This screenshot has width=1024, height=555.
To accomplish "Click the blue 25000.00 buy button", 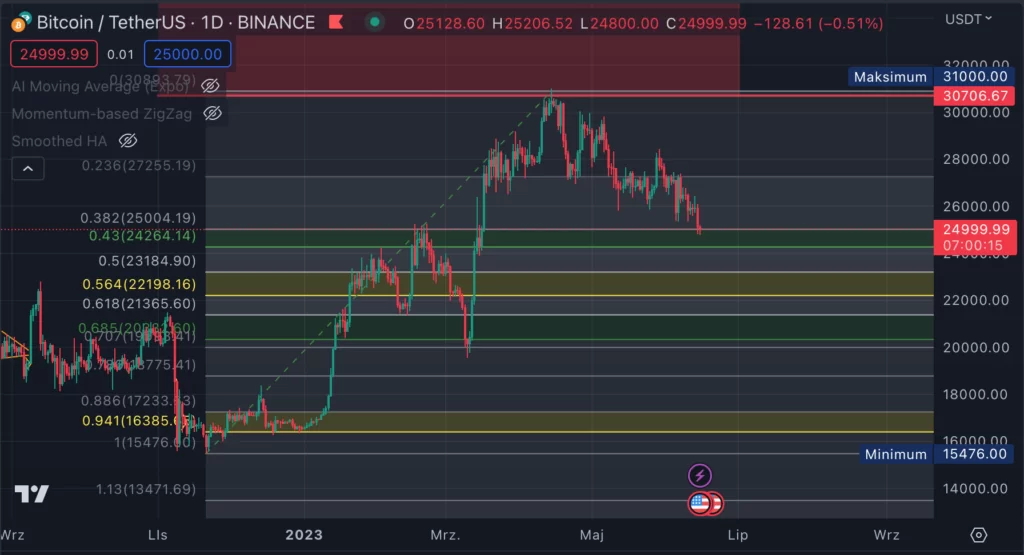I will [x=187, y=54].
